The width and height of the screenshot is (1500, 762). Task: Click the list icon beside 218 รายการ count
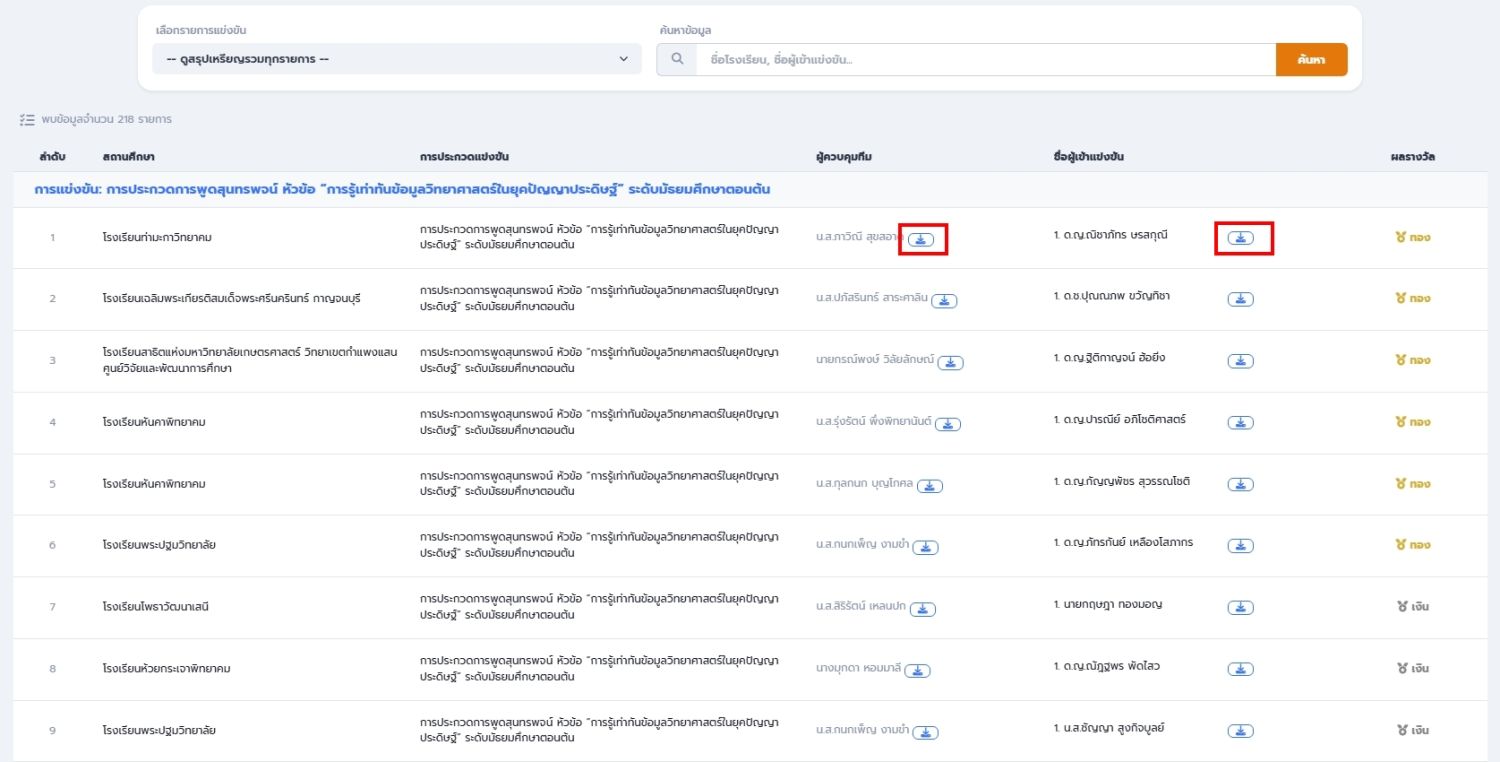28,119
